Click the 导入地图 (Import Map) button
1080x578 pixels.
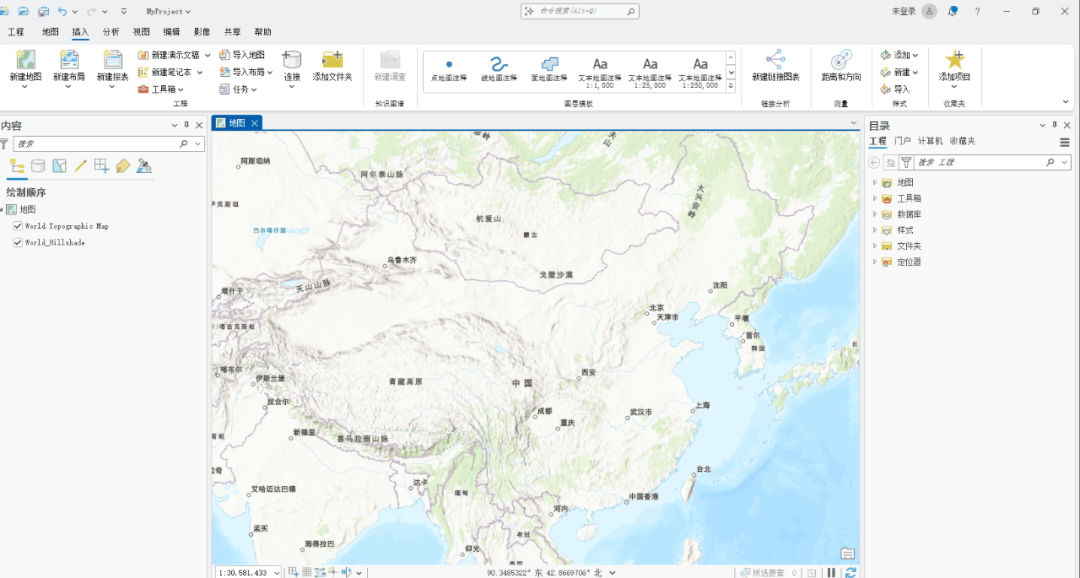click(242, 55)
